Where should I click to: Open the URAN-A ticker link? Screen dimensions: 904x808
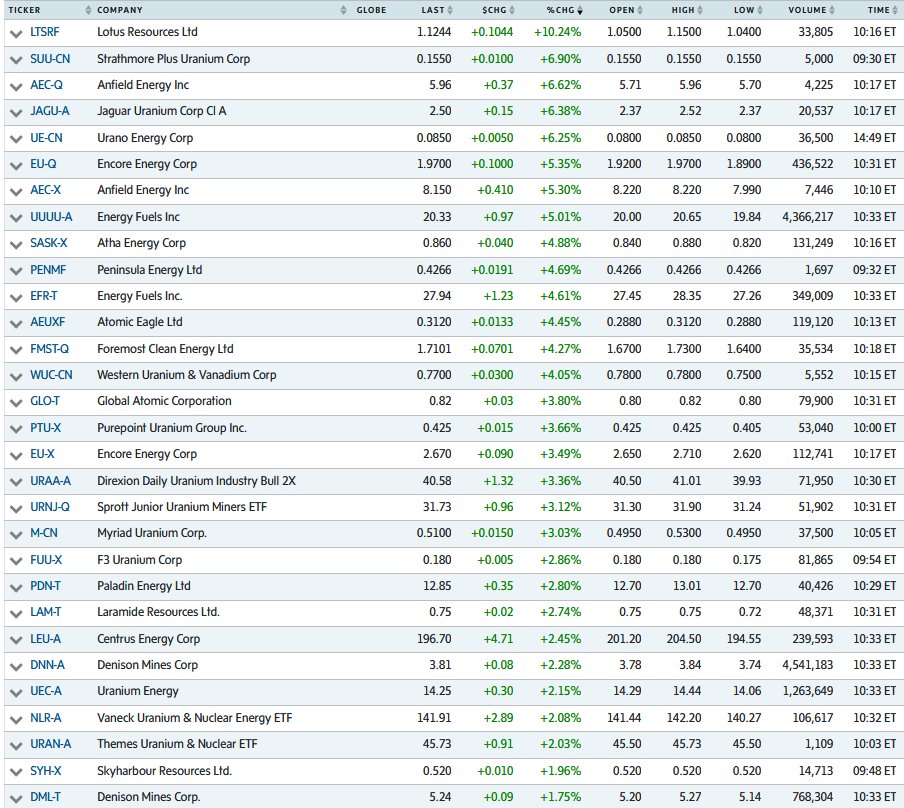[x=51, y=744]
